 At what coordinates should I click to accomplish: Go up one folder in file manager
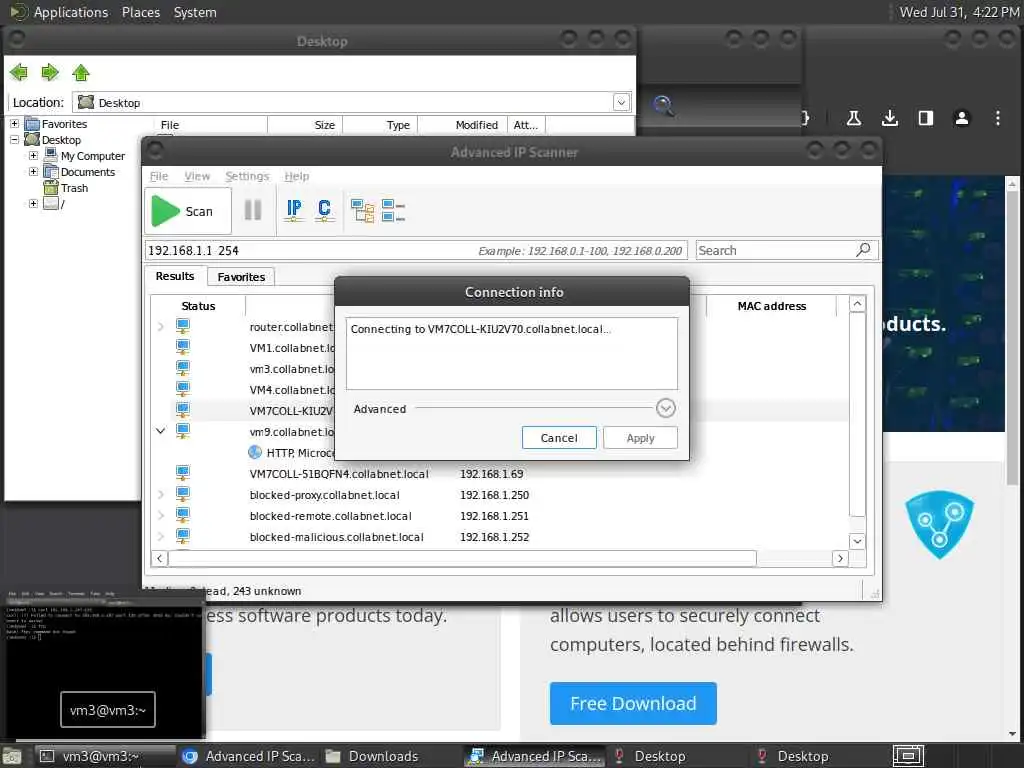coord(81,72)
